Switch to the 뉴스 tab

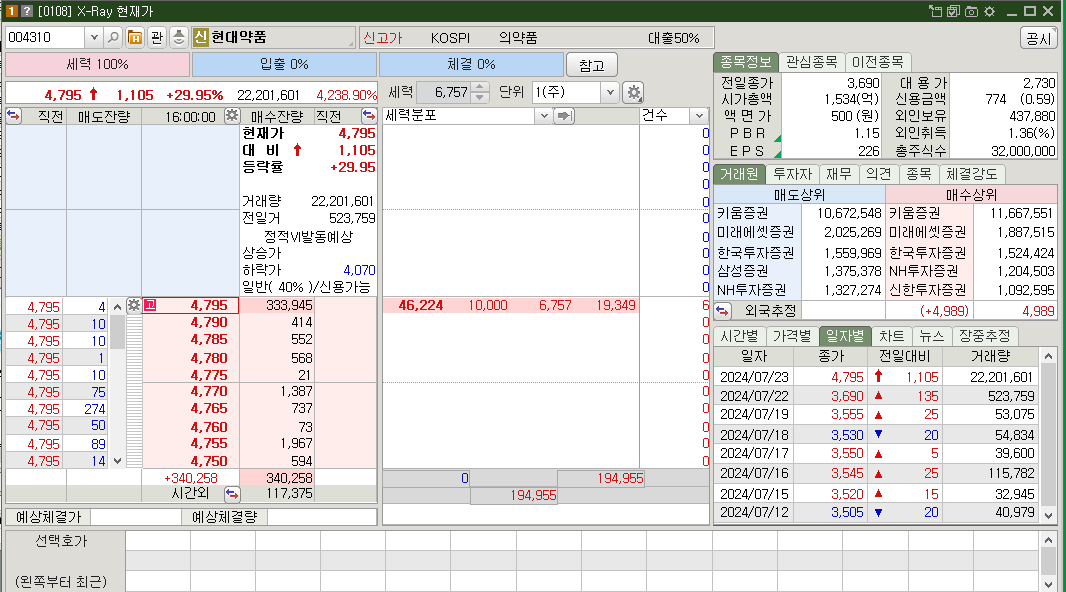click(931, 336)
